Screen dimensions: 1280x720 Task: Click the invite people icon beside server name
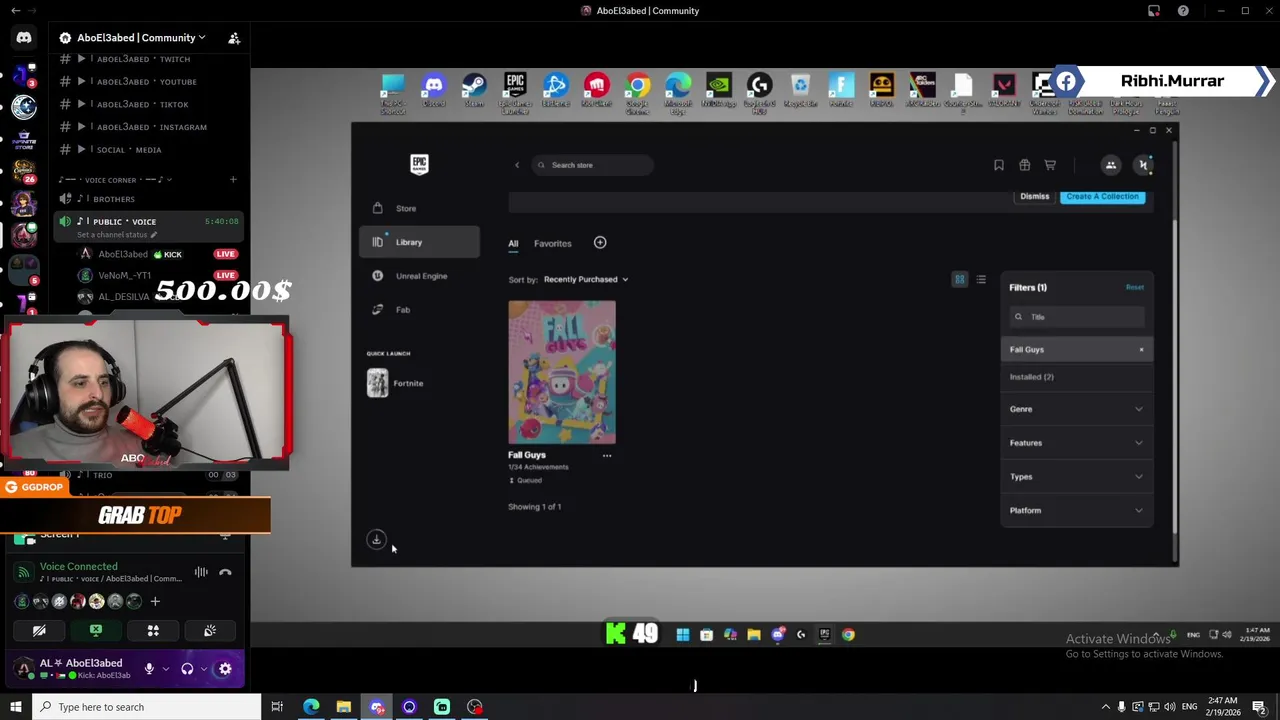click(x=234, y=38)
